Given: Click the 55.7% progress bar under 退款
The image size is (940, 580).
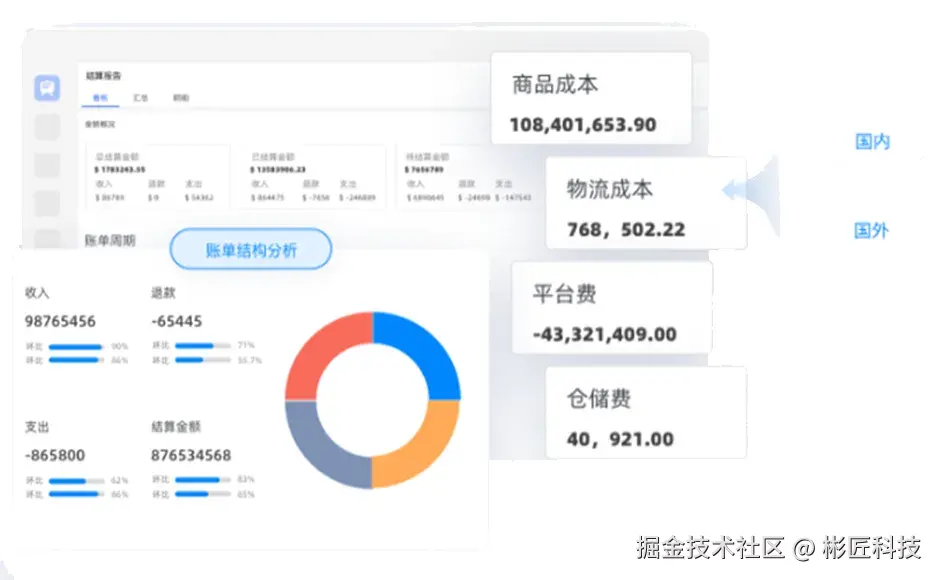Looking at the screenshot, I should [x=203, y=360].
